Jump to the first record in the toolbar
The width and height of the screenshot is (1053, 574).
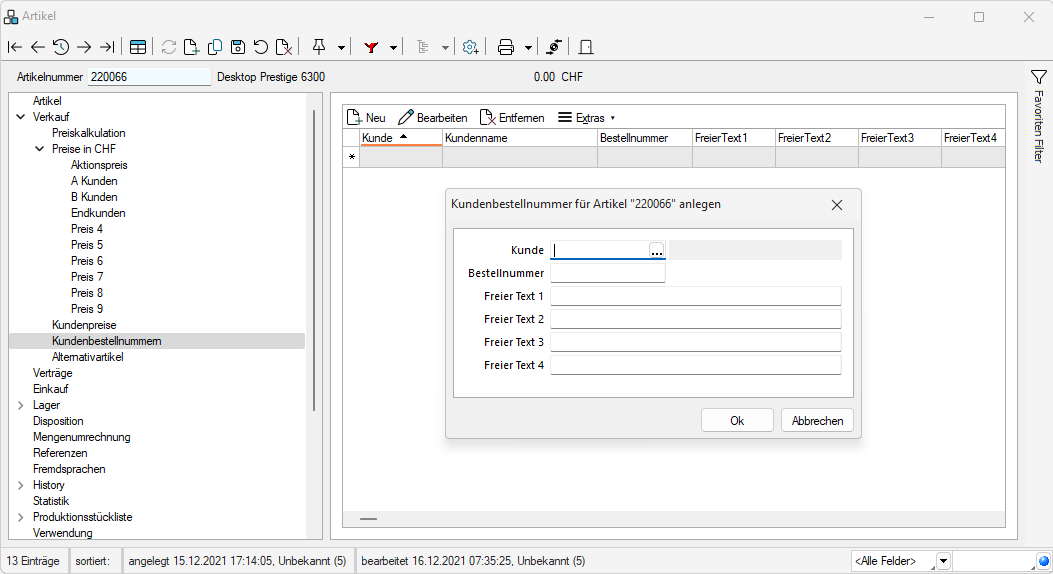[14, 47]
